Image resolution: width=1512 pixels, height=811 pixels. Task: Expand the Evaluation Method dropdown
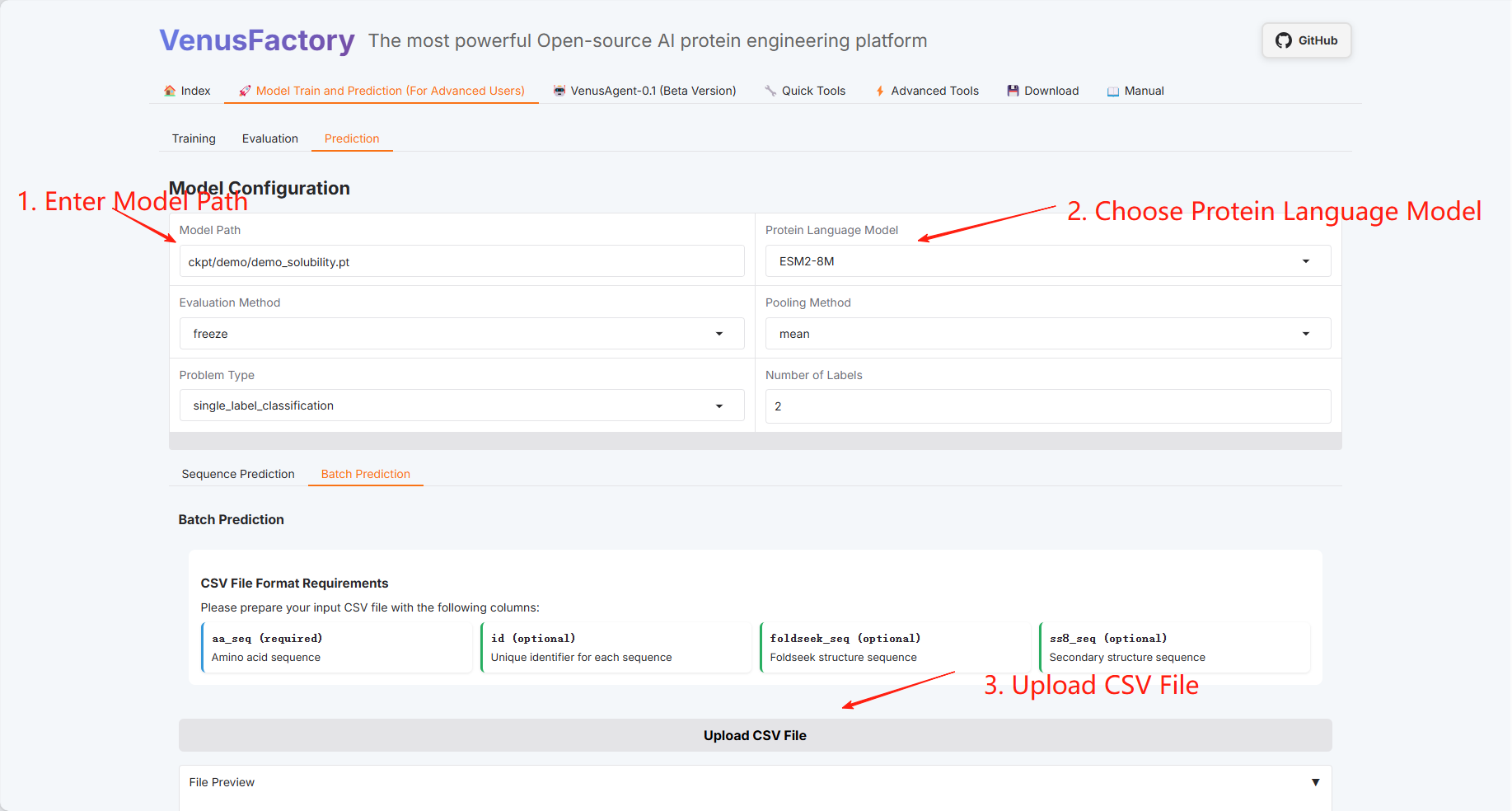tap(719, 334)
